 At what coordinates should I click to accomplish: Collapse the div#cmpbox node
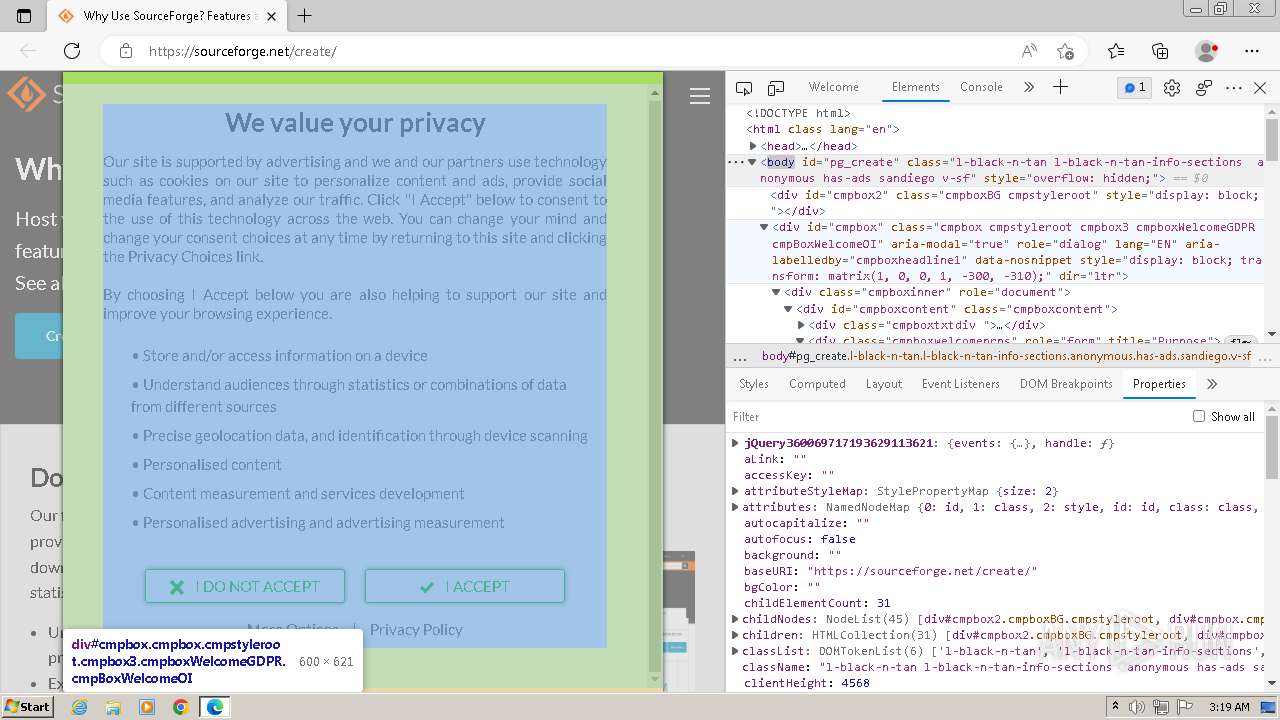click(765, 227)
